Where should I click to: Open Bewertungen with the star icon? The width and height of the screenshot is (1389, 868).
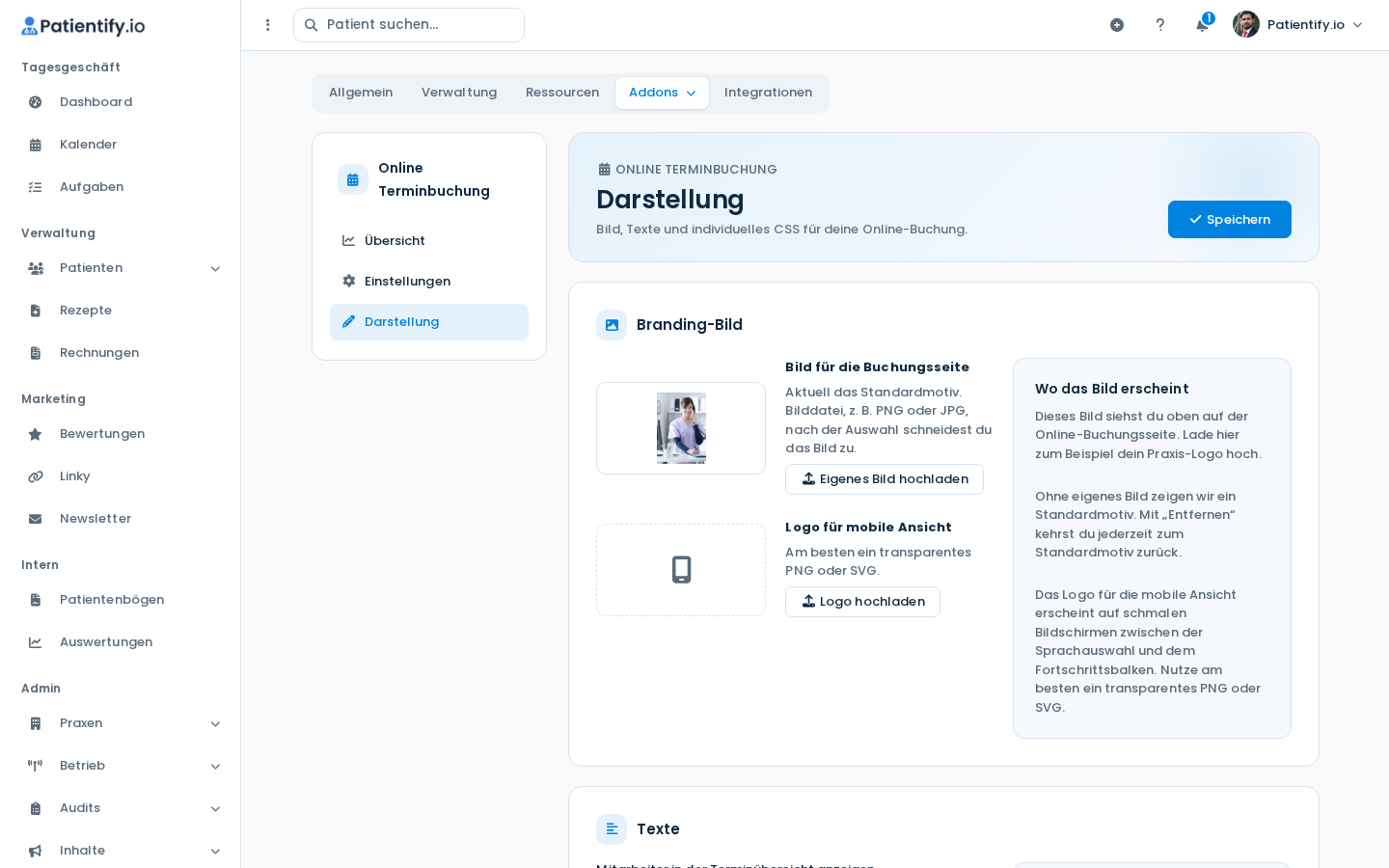point(120,434)
